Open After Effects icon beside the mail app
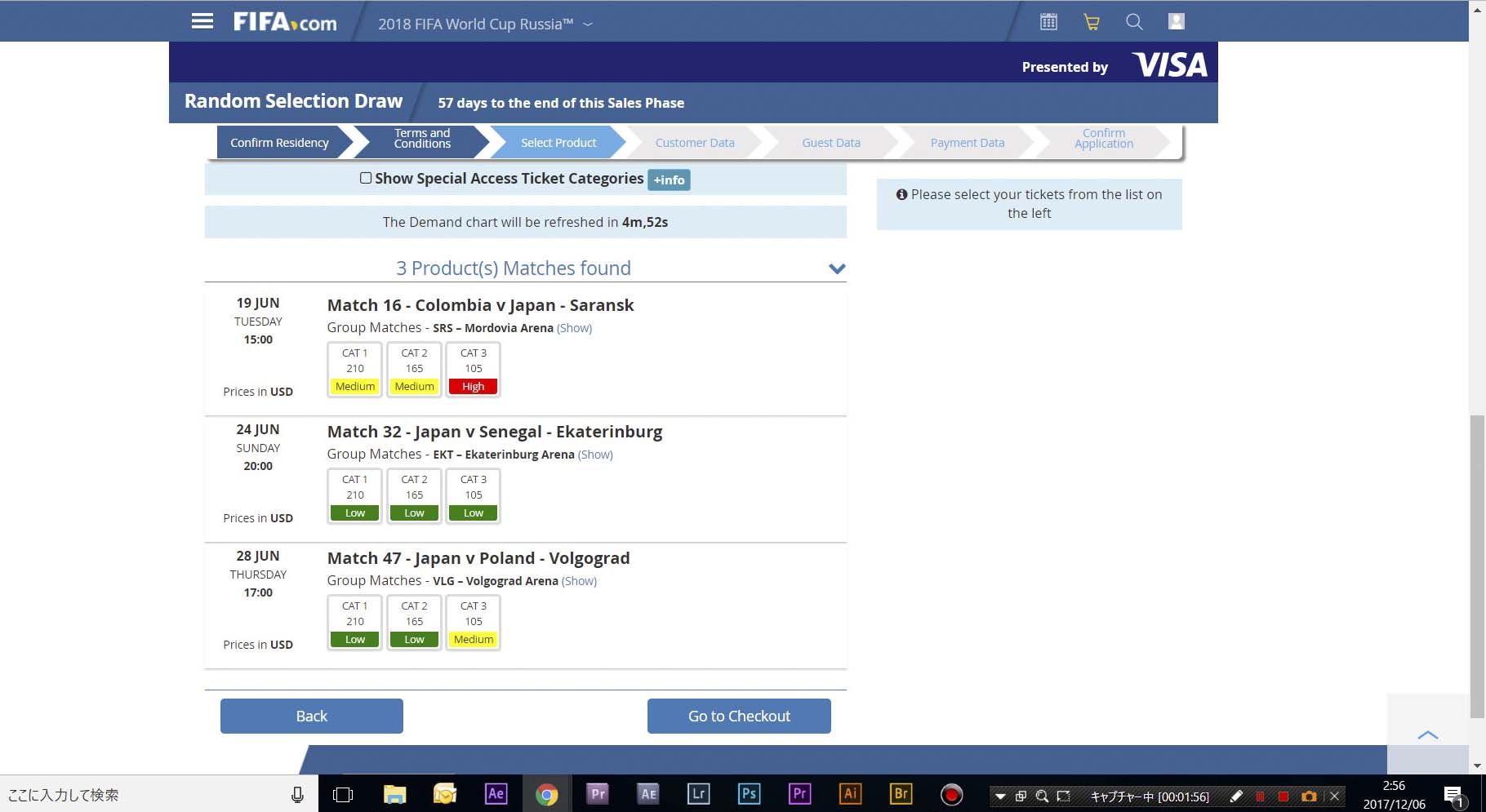Image resolution: width=1486 pixels, height=812 pixels. tap(496, 794)
